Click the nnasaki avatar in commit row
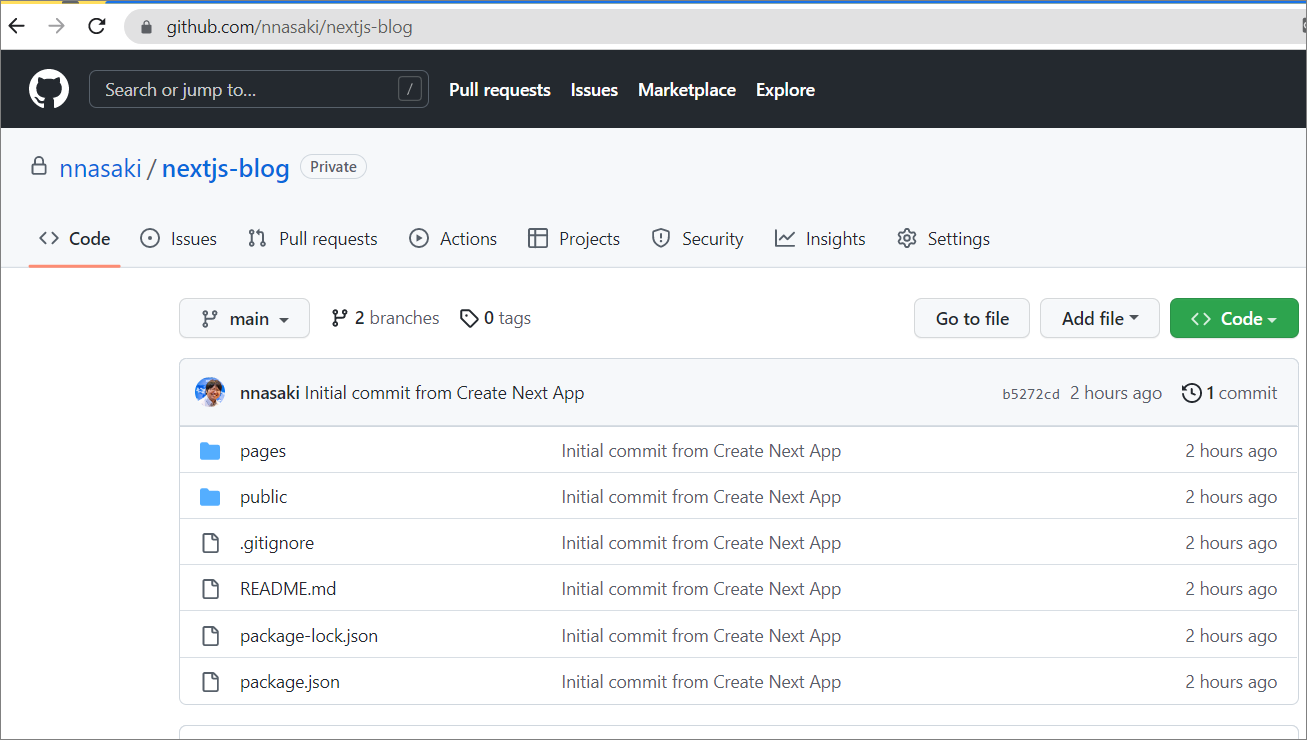 [x=210, y=392]
